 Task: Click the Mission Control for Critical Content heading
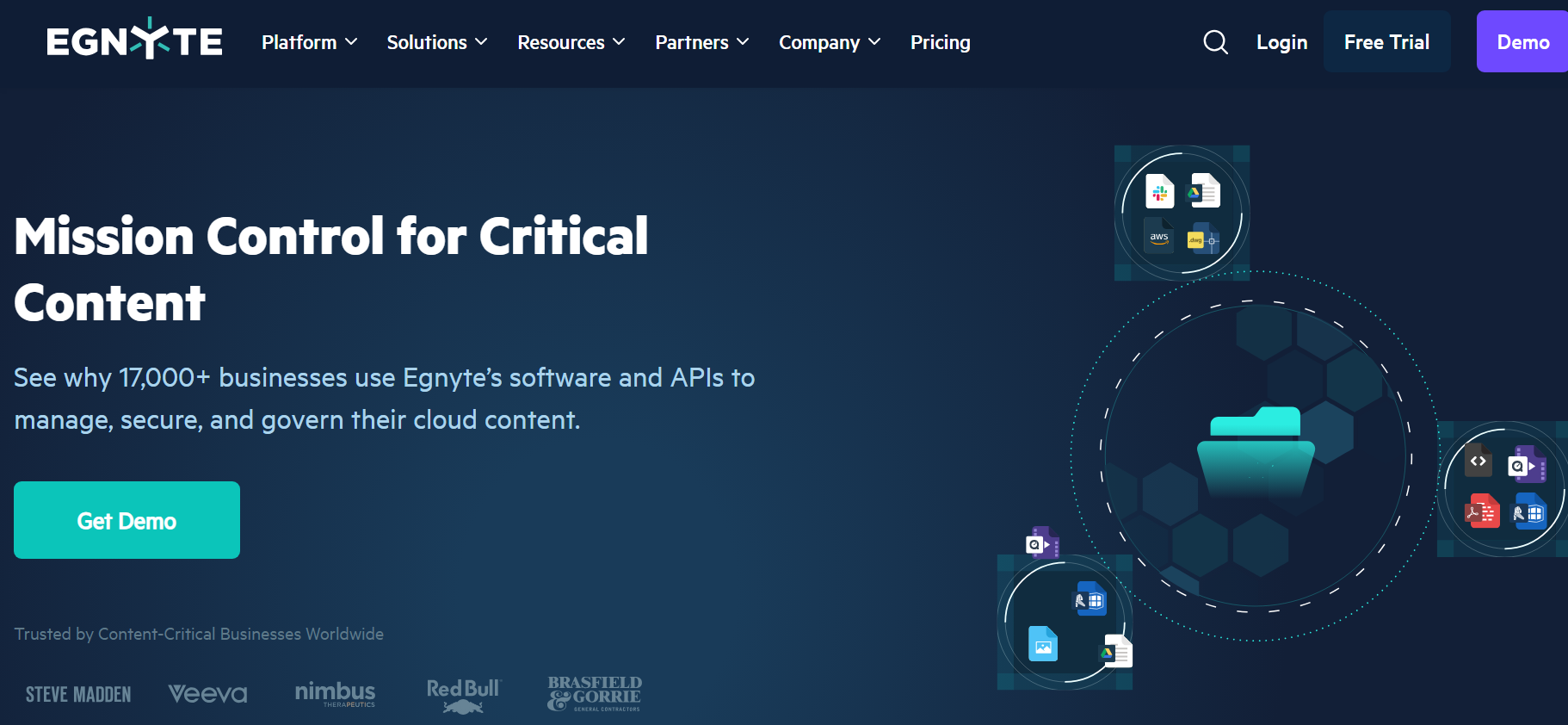331,270
